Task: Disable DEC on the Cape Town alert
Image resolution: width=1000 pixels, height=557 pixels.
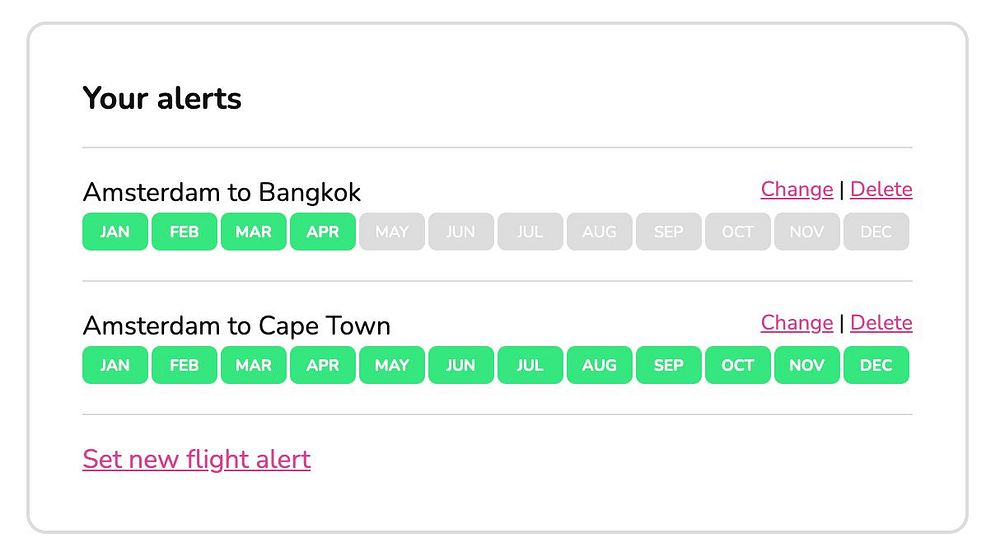Action: pyautogui.click(x=876, y=365)
